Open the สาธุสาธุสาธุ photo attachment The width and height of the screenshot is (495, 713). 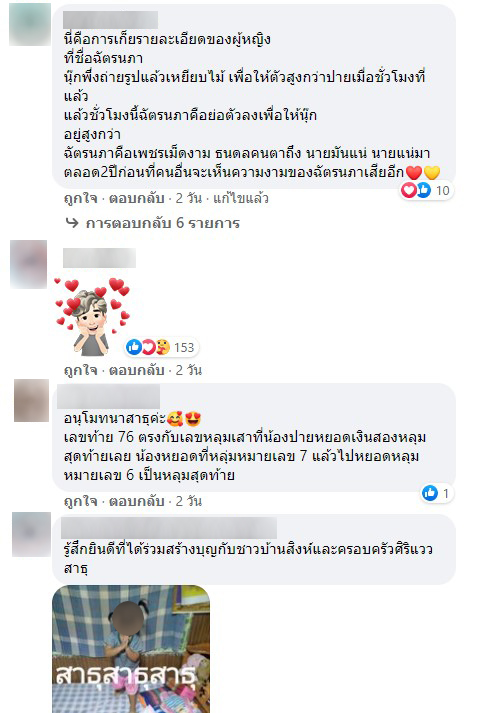(x=131, y=649)
